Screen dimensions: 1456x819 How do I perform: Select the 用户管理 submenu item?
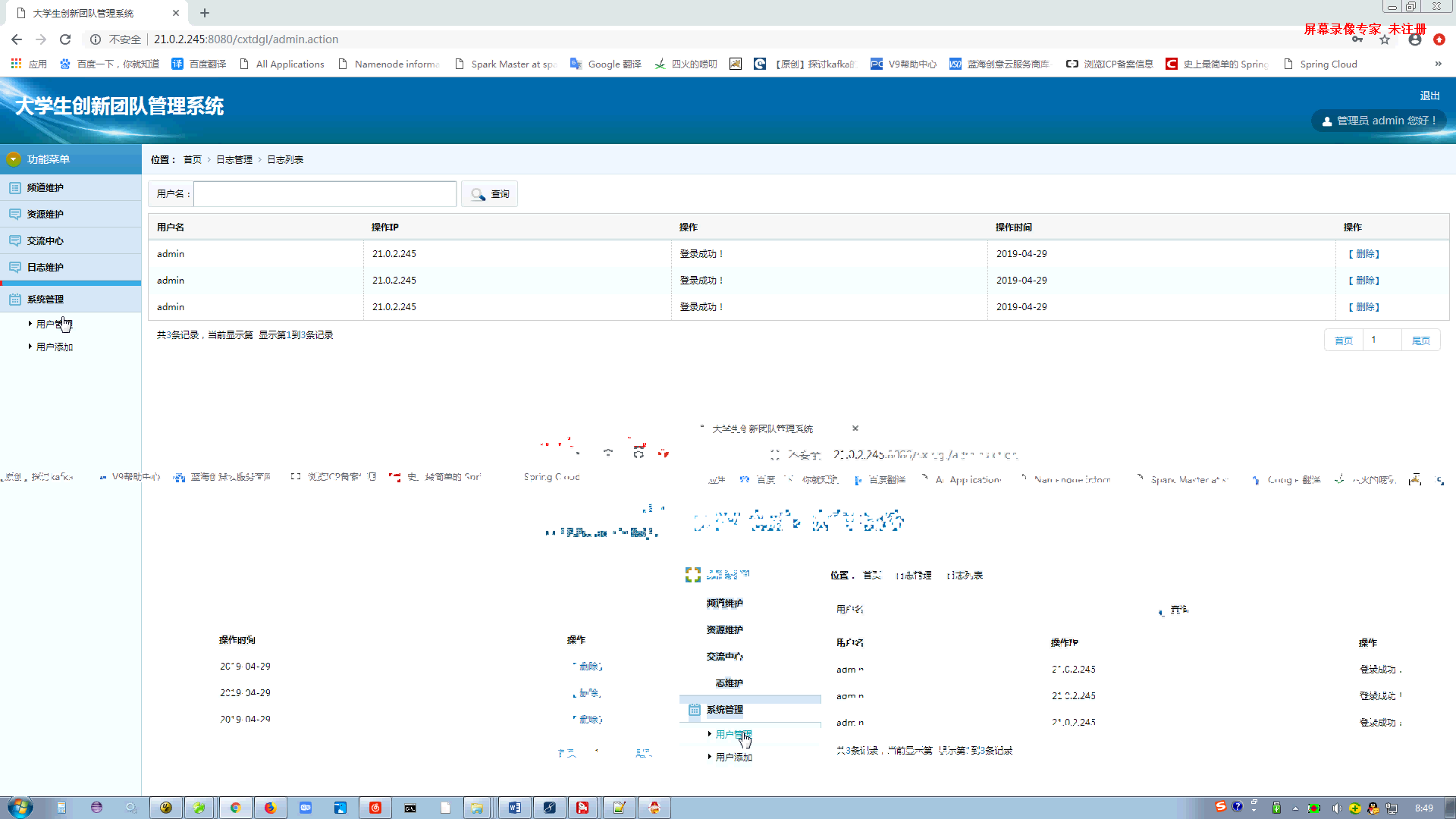click(54, 324)
